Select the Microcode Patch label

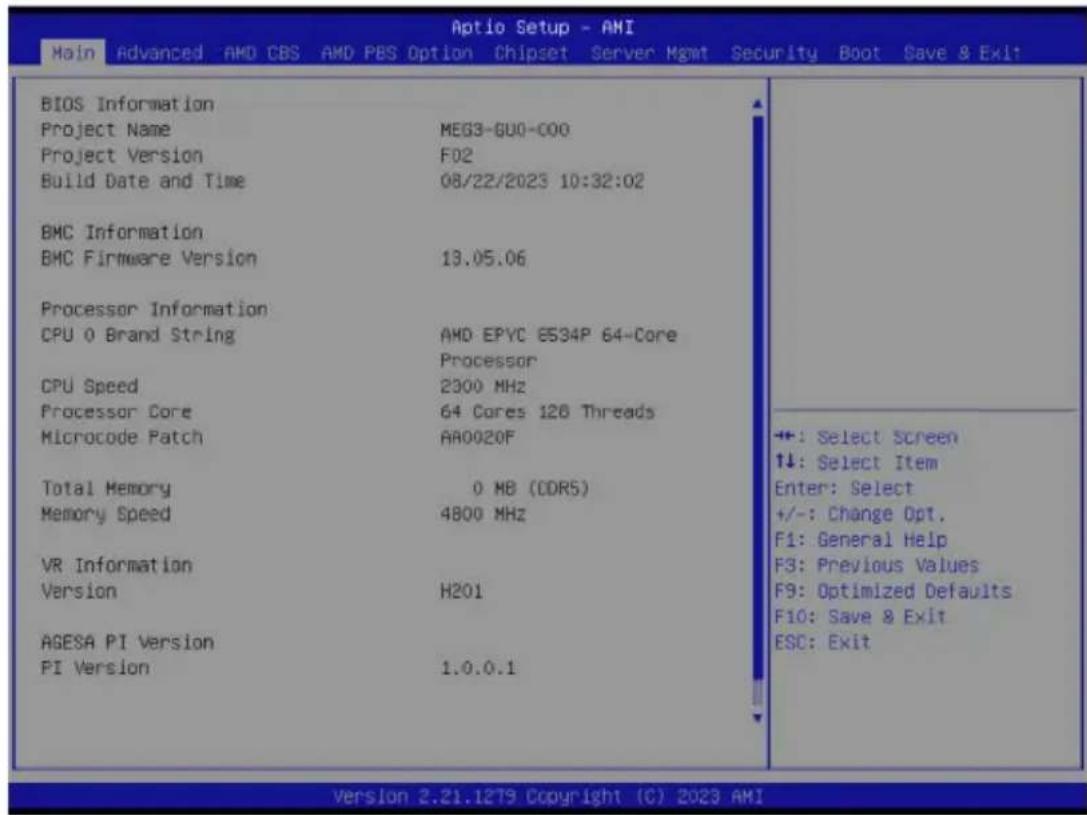pos(122,437)
